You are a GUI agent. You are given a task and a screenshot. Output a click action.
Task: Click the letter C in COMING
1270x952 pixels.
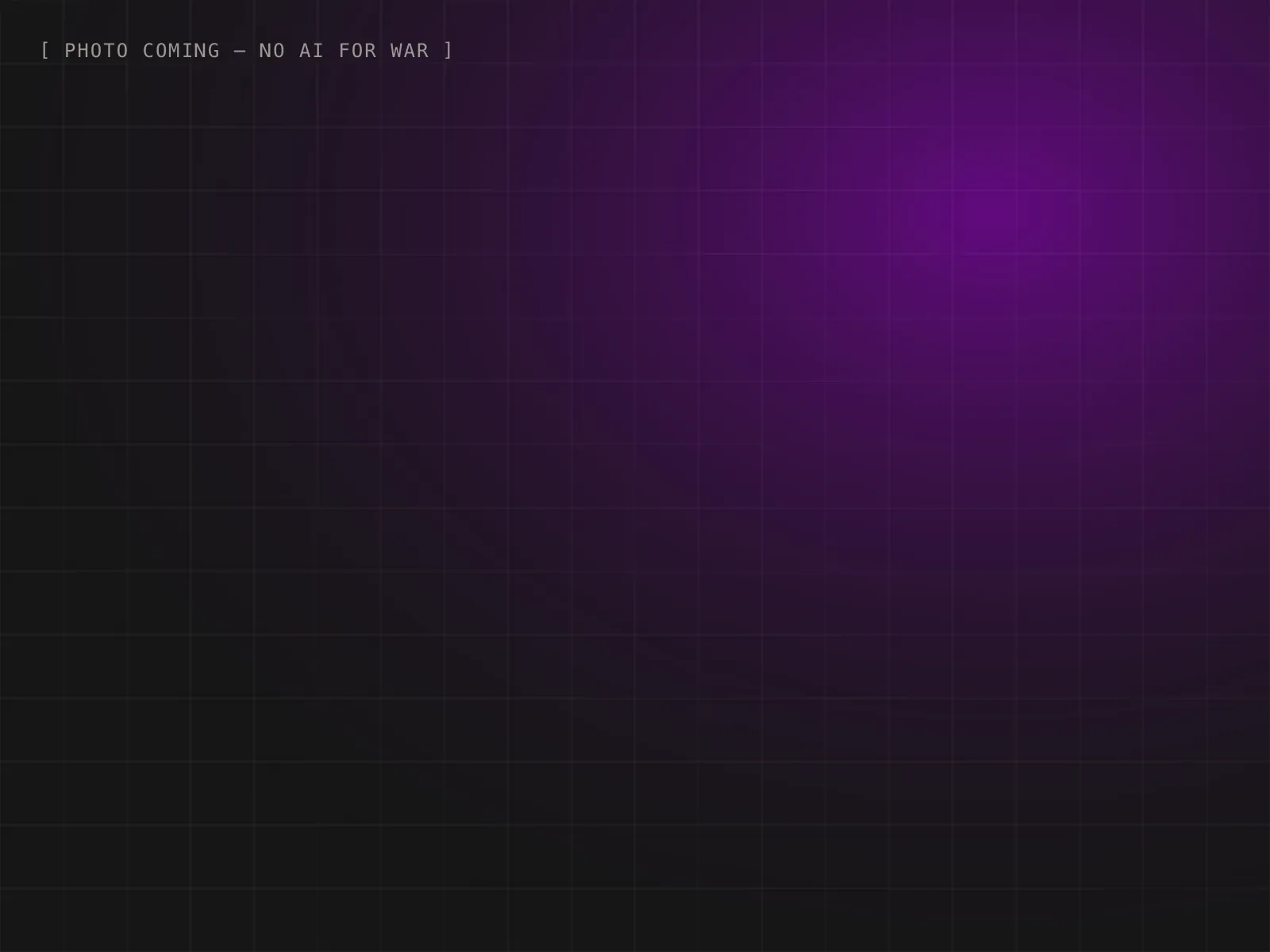pos(148,51)
